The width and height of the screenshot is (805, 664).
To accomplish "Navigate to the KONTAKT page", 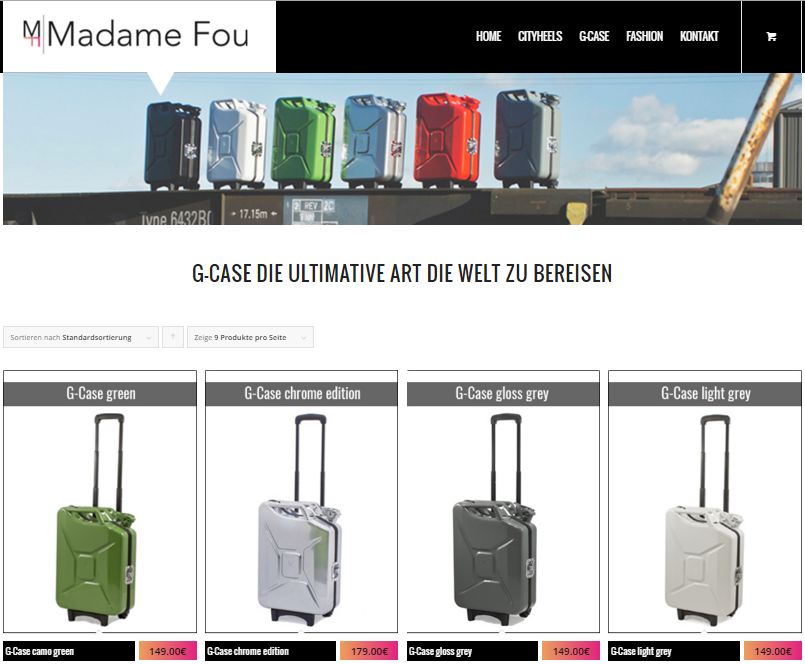I will pyautogui.click(x=699, y=36).
